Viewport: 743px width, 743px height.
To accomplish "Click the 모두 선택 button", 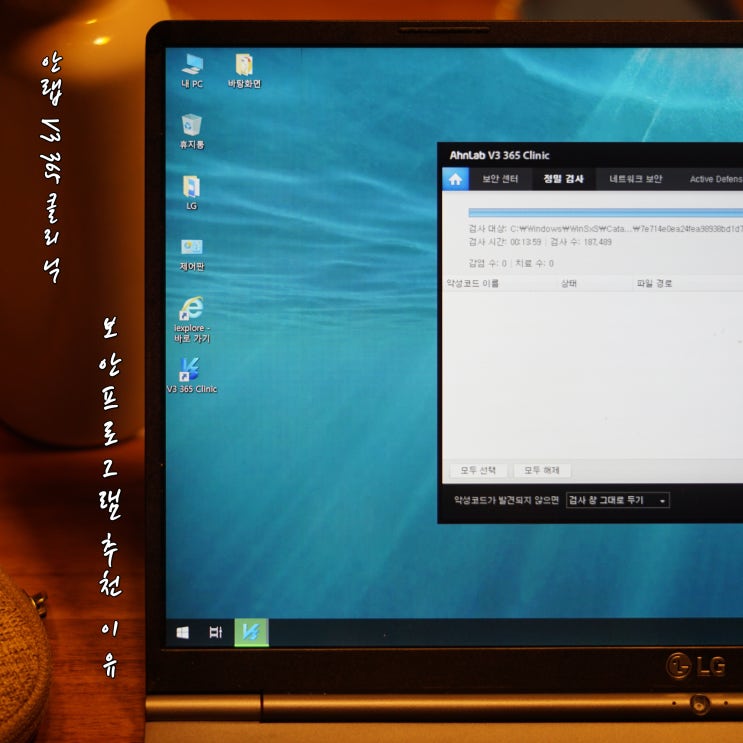I will click(478, 470).
